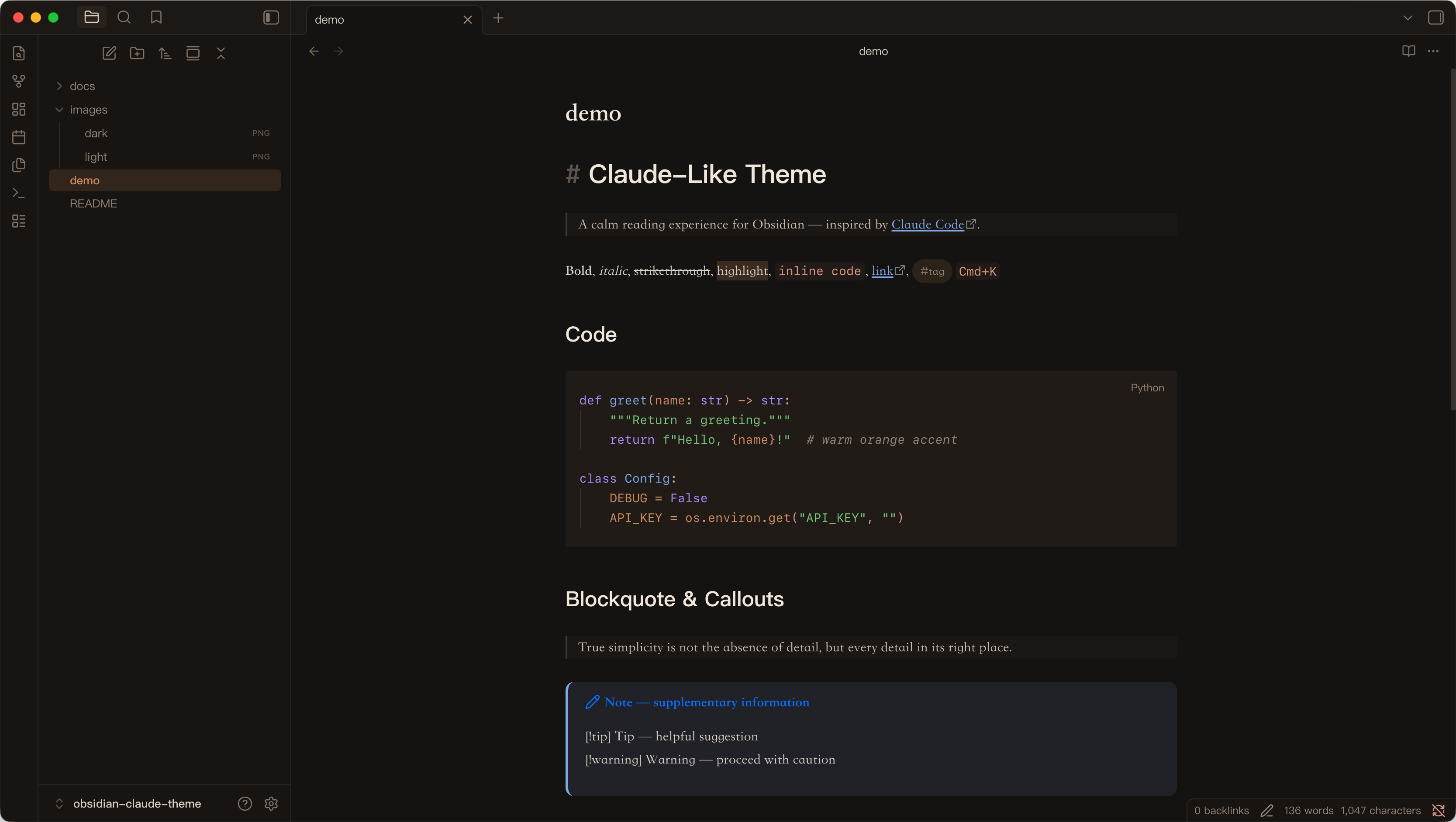Close the demo tab
The image size is (1456, 822).
point(467,20)
